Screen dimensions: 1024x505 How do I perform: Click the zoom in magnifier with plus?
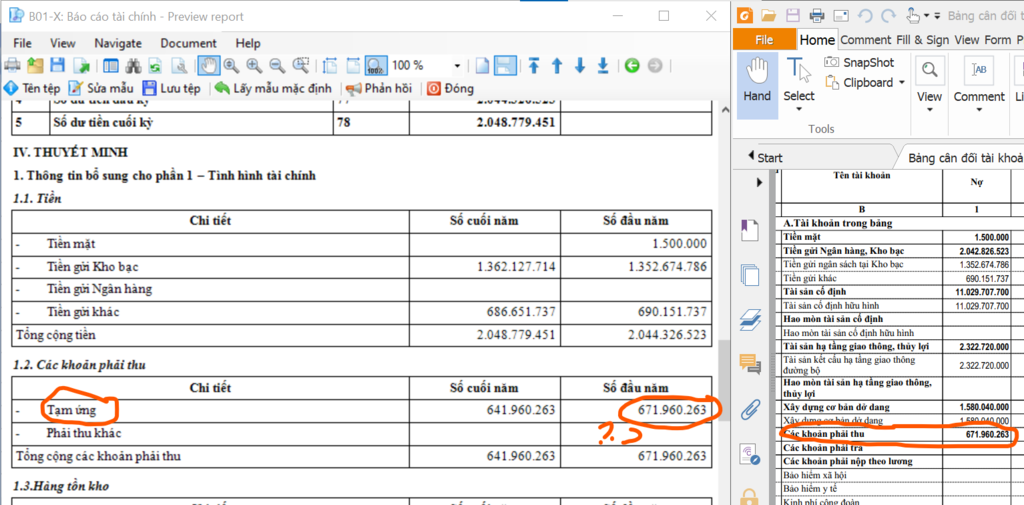[254, 65]
